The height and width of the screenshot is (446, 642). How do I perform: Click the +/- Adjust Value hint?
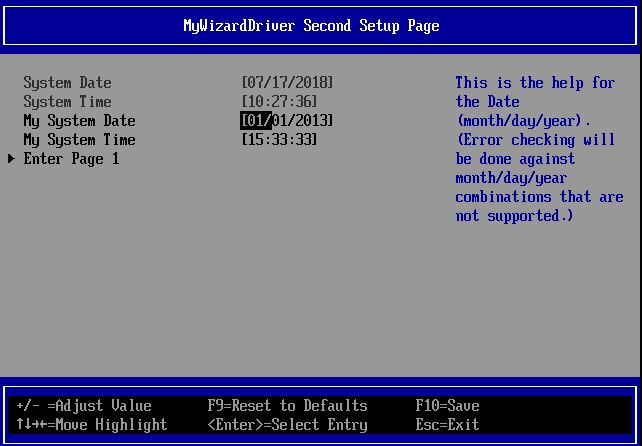[84, 406]
